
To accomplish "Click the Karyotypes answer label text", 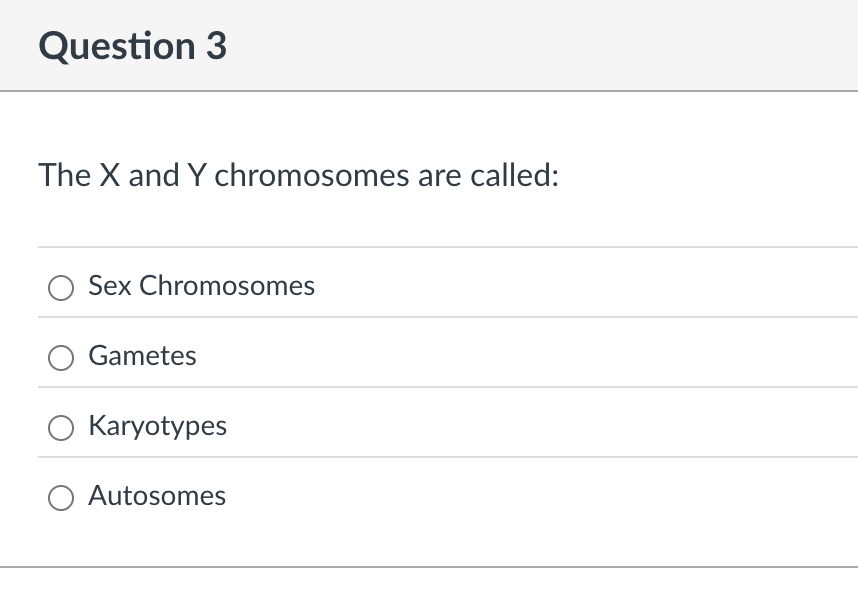I will [158, 426].
